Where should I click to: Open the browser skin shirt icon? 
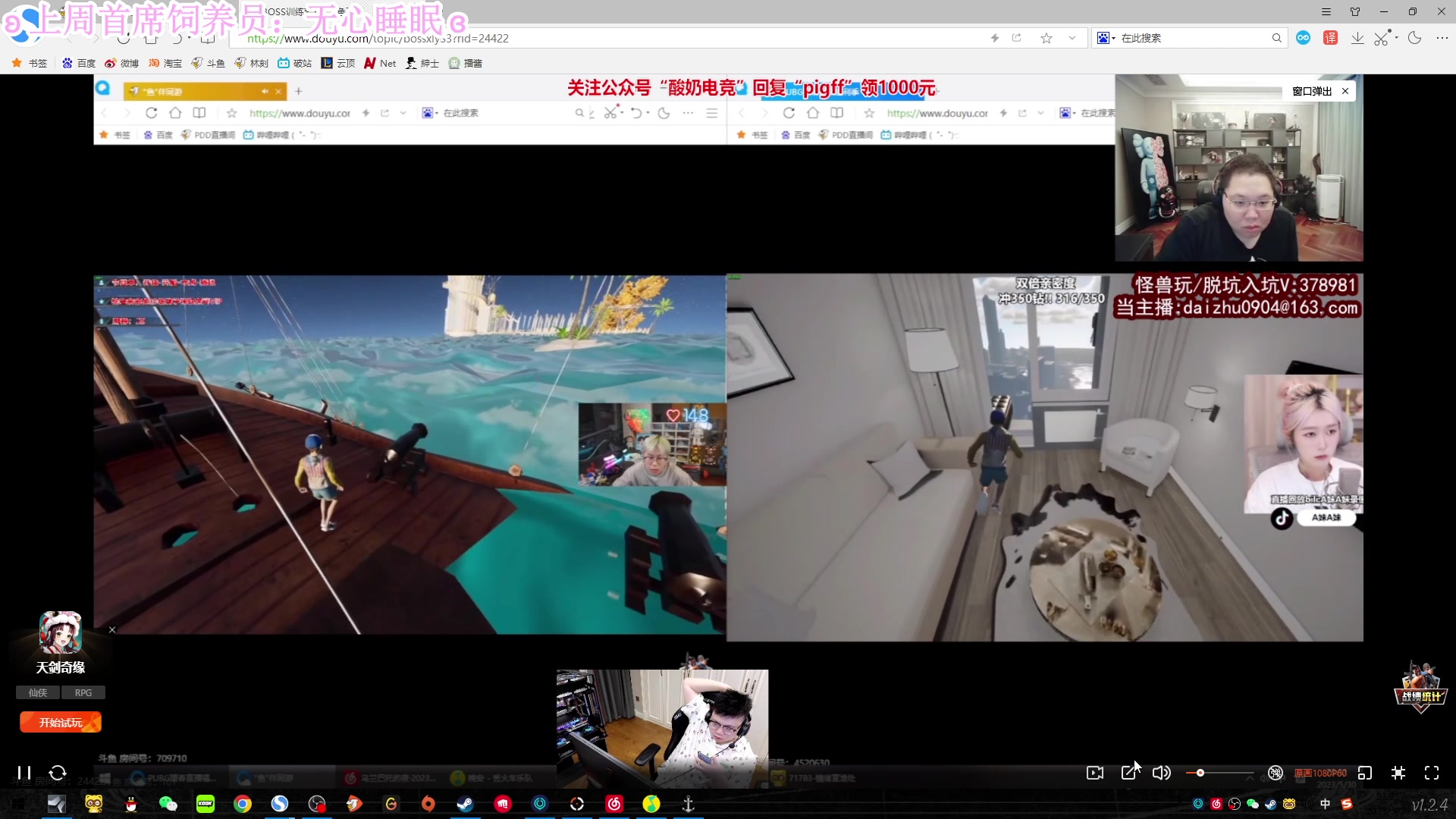pos(1355,11)
